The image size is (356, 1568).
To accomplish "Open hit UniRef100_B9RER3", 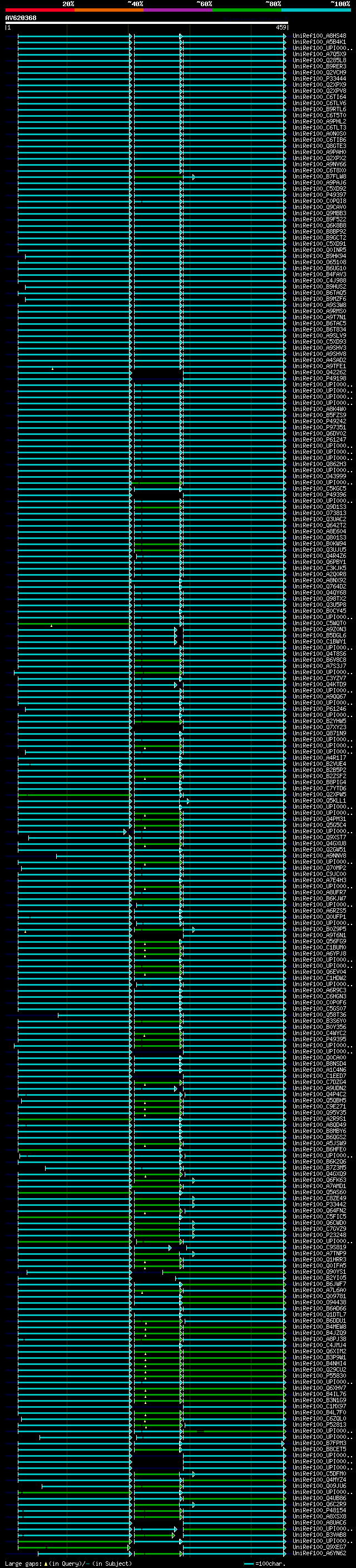I will 319,66.
